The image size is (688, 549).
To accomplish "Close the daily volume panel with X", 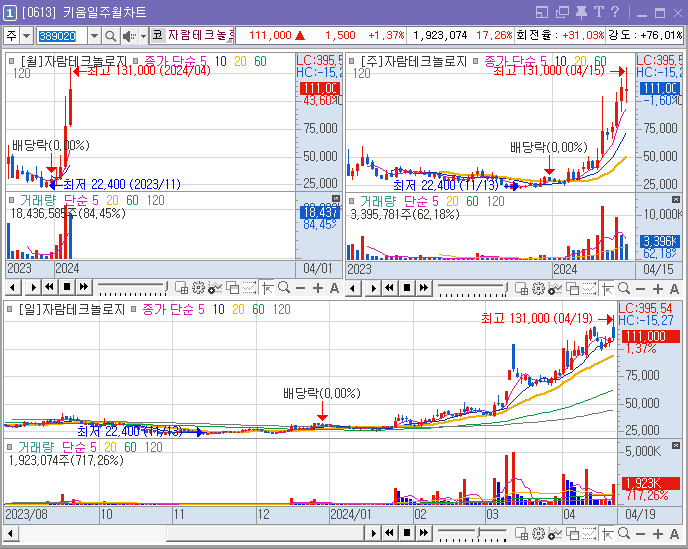I will coord(676,446).
